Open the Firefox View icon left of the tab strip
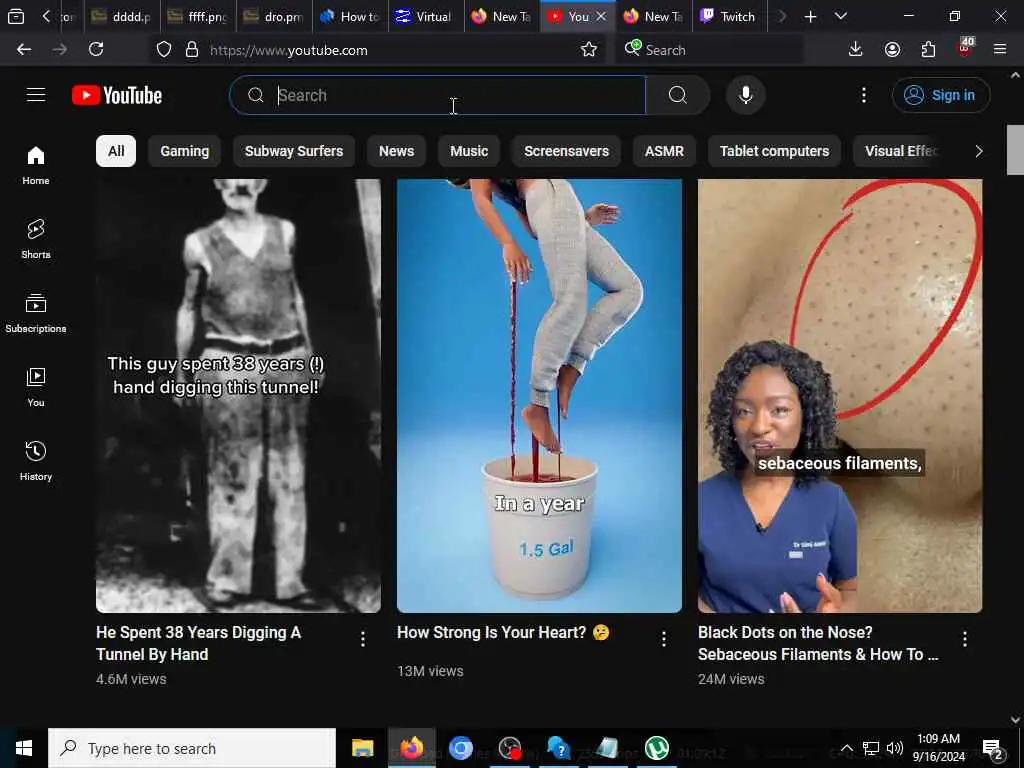 (x=16, y=17)
